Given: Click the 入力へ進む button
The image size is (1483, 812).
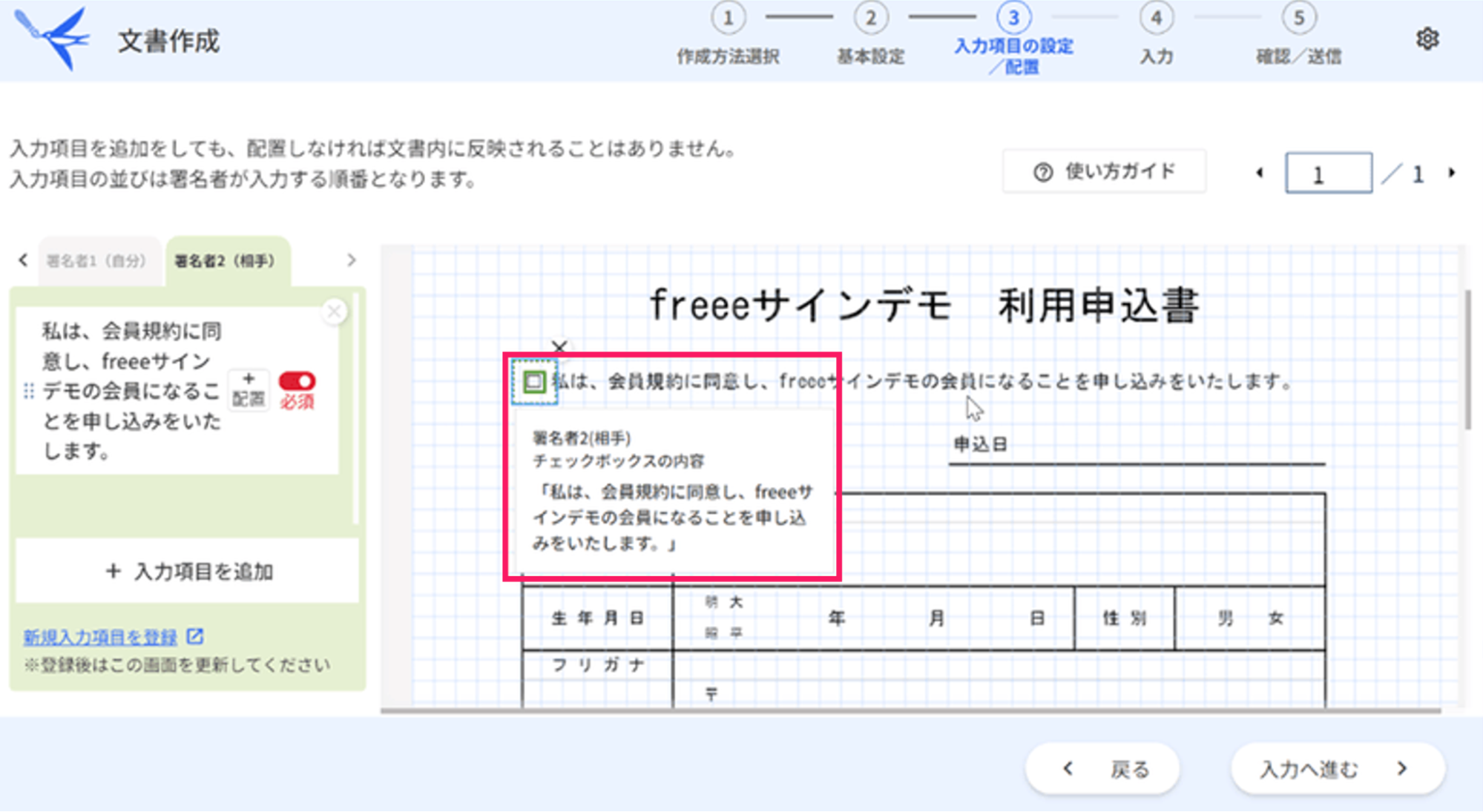Looking at the screenshot, I should tap(1338, 769).
